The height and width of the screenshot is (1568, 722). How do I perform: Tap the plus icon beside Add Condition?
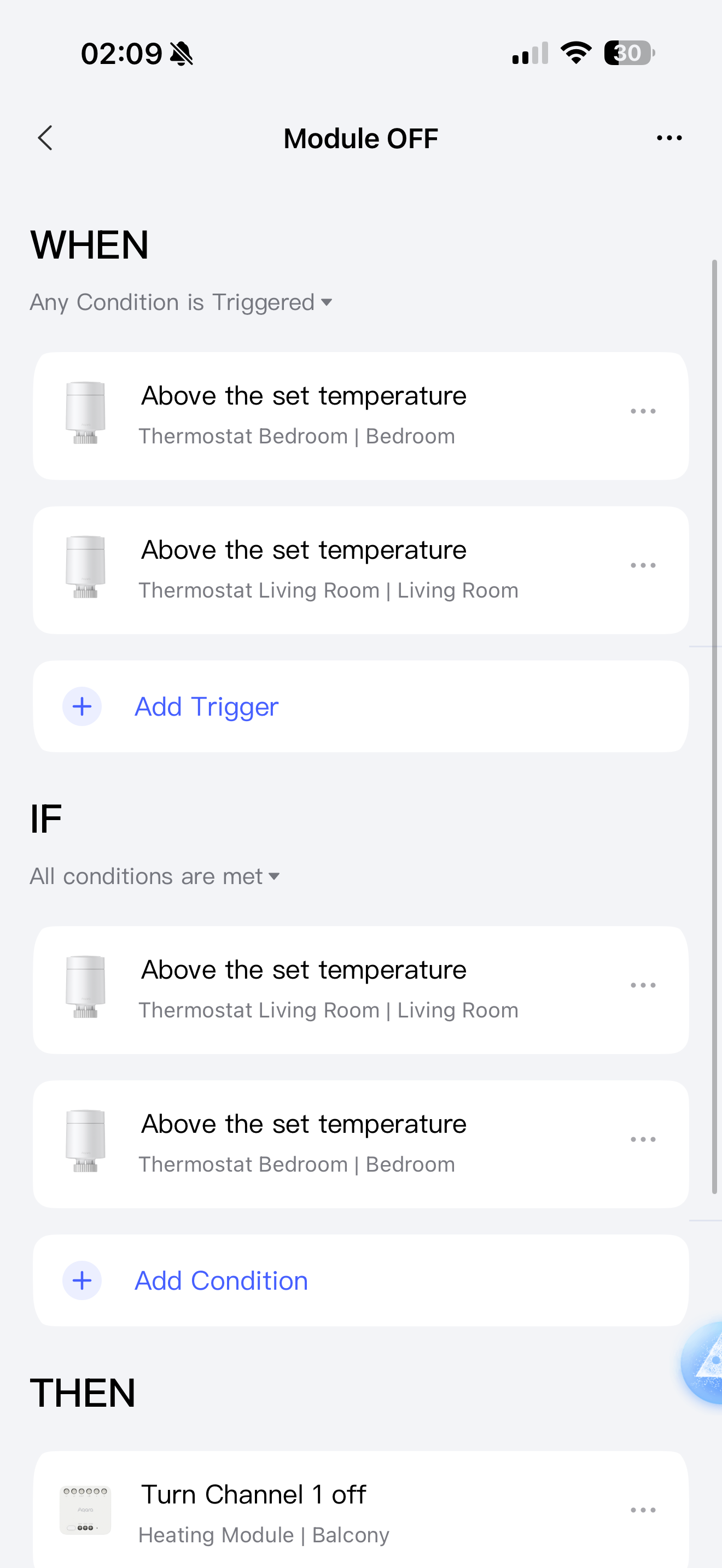82,1280
